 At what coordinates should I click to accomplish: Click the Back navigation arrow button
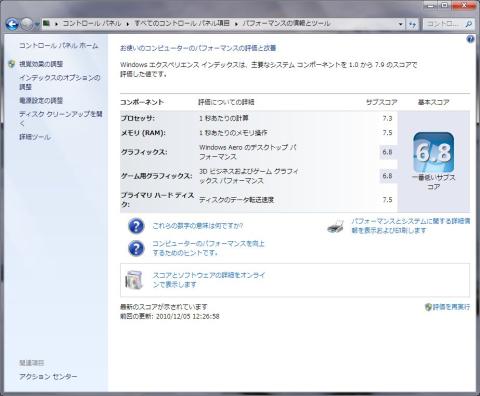coord(12,24)
